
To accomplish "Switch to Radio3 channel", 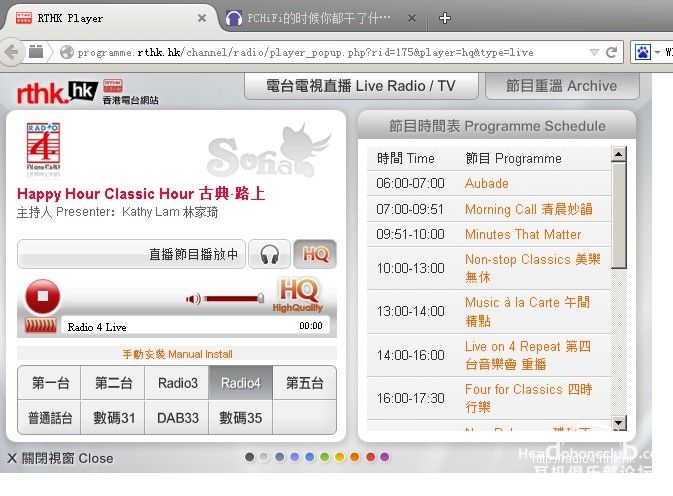I will 177,383.
